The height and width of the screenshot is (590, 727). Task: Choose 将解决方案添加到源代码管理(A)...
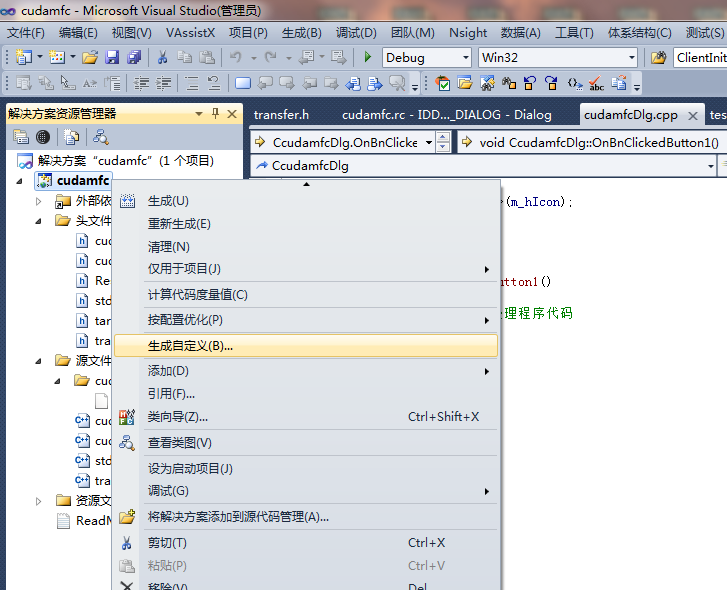tap(306, 517)
